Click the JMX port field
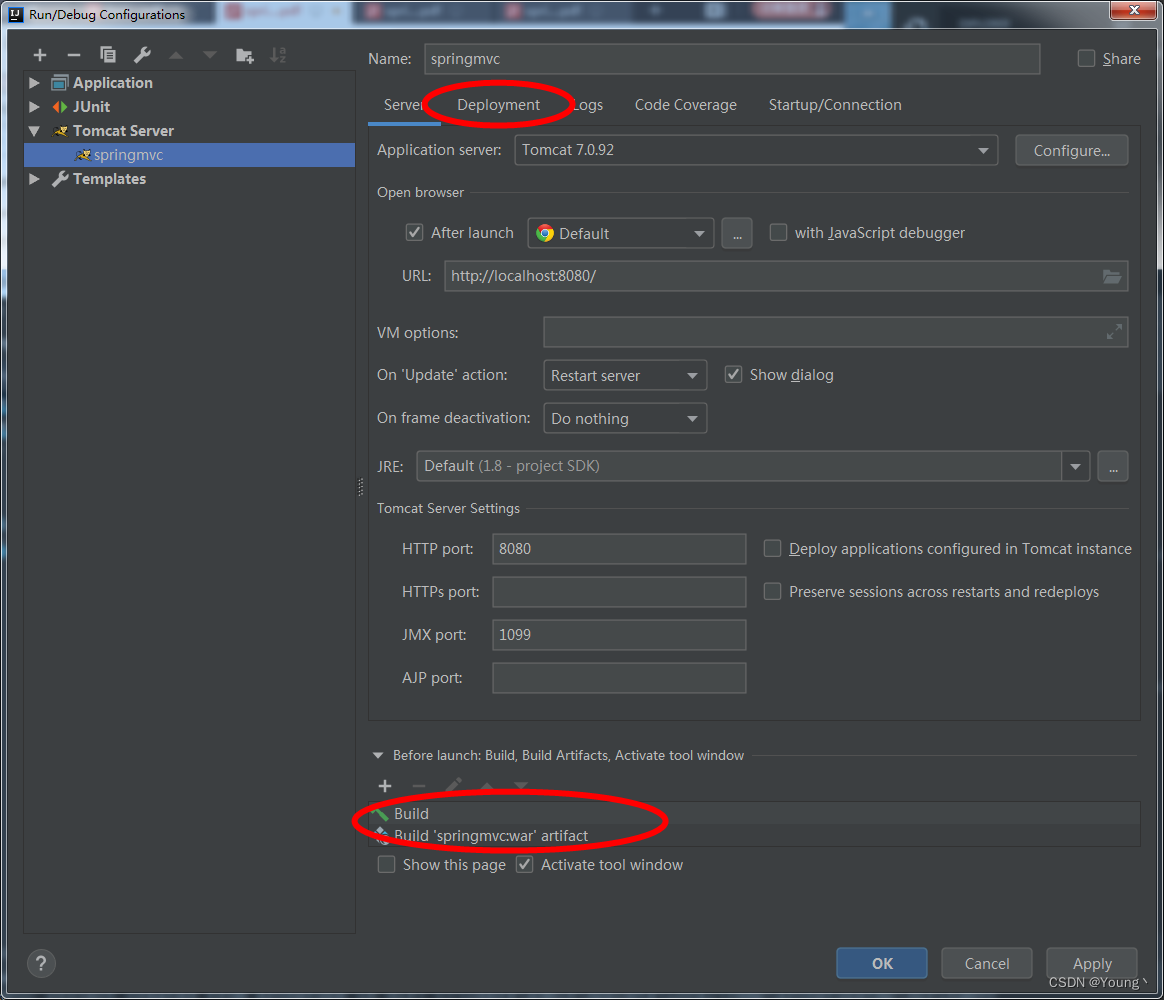Image resolution: width=1164 pixels, height=1000 pixels. (x=619, y=635)
